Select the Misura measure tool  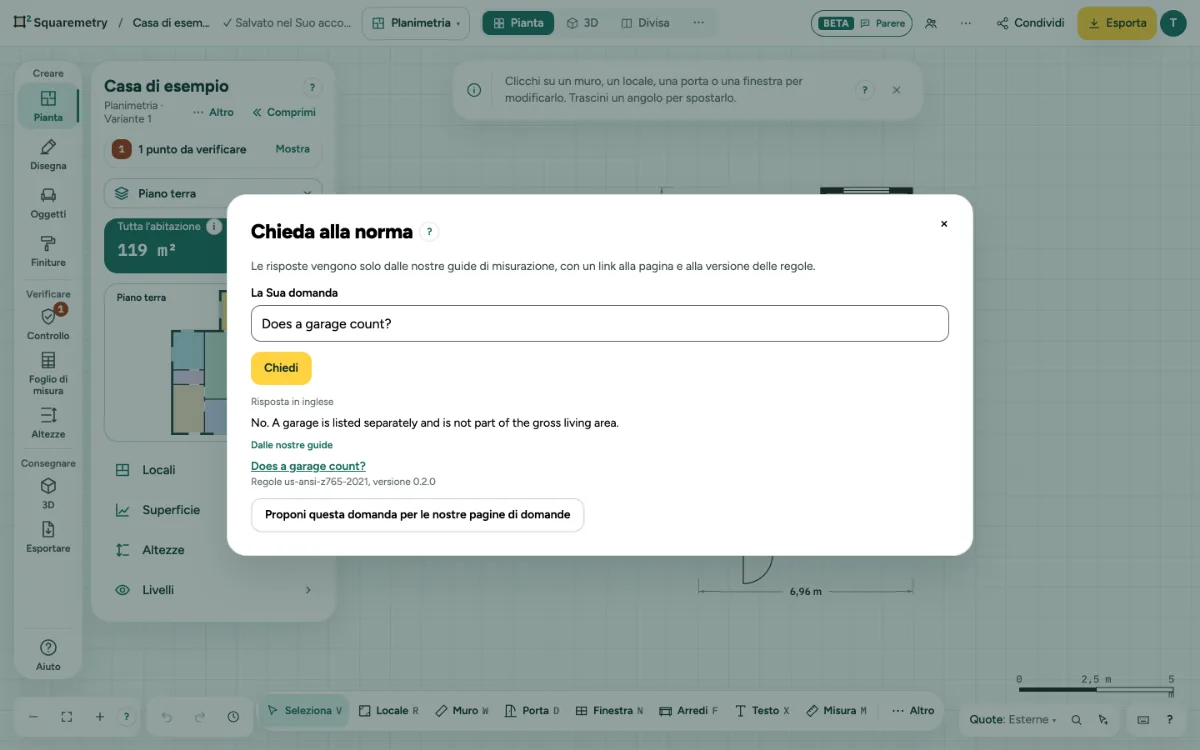[x=836, y=711]
